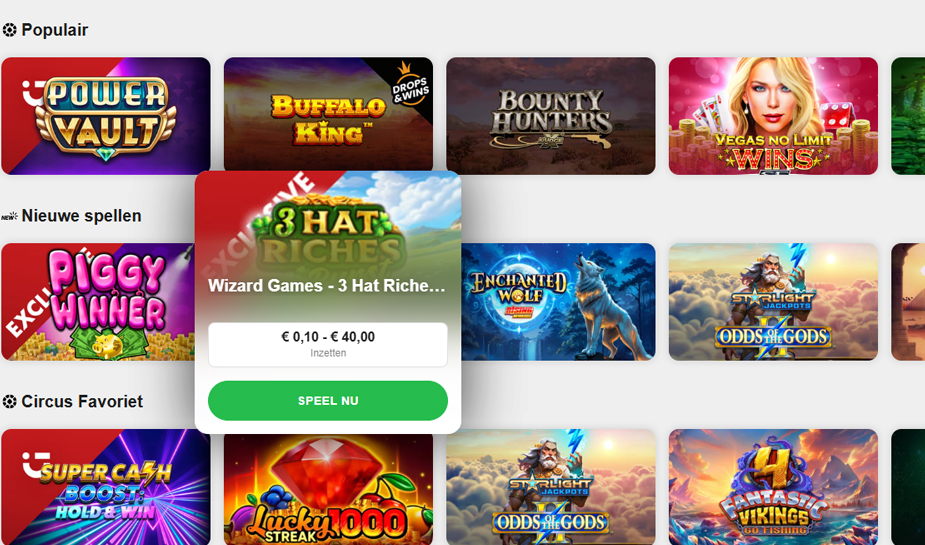925x545 pixels.
Task: Click the chip icon beside Populair heading
Action: click(9, 29)
